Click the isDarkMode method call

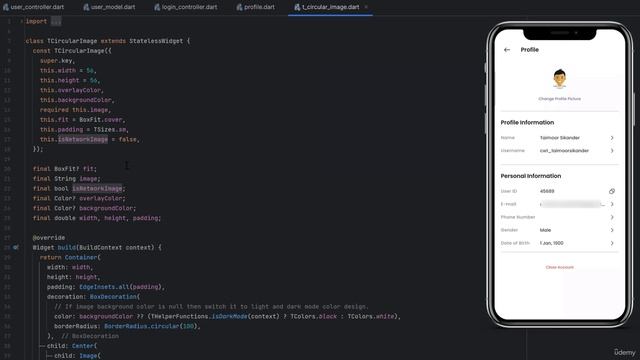229,316
